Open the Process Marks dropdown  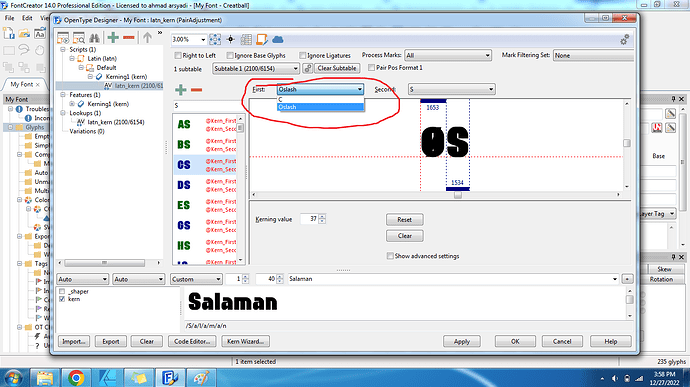448,55
